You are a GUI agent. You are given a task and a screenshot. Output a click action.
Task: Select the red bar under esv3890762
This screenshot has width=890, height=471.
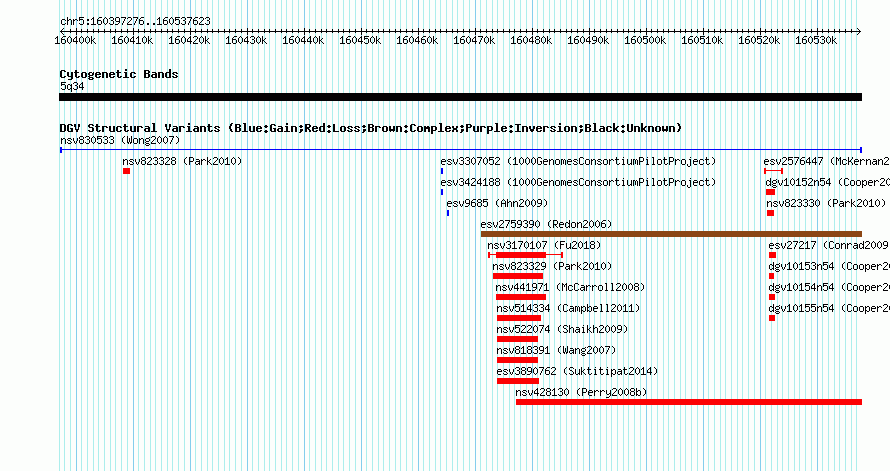point(518,381)
